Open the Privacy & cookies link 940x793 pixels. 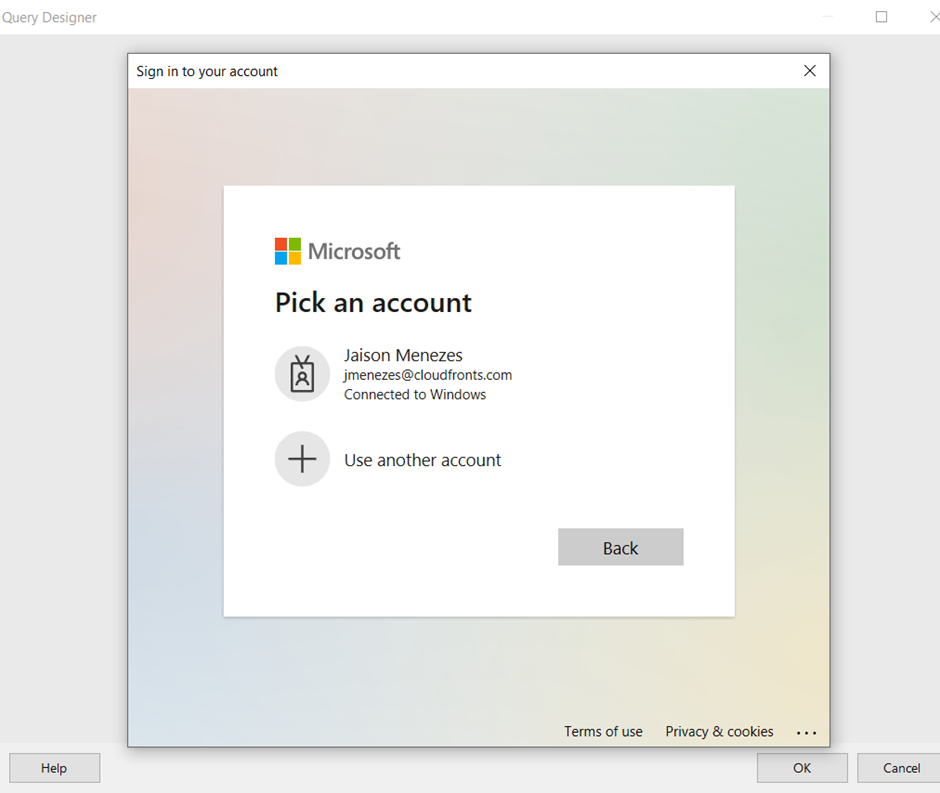point(719,731)
